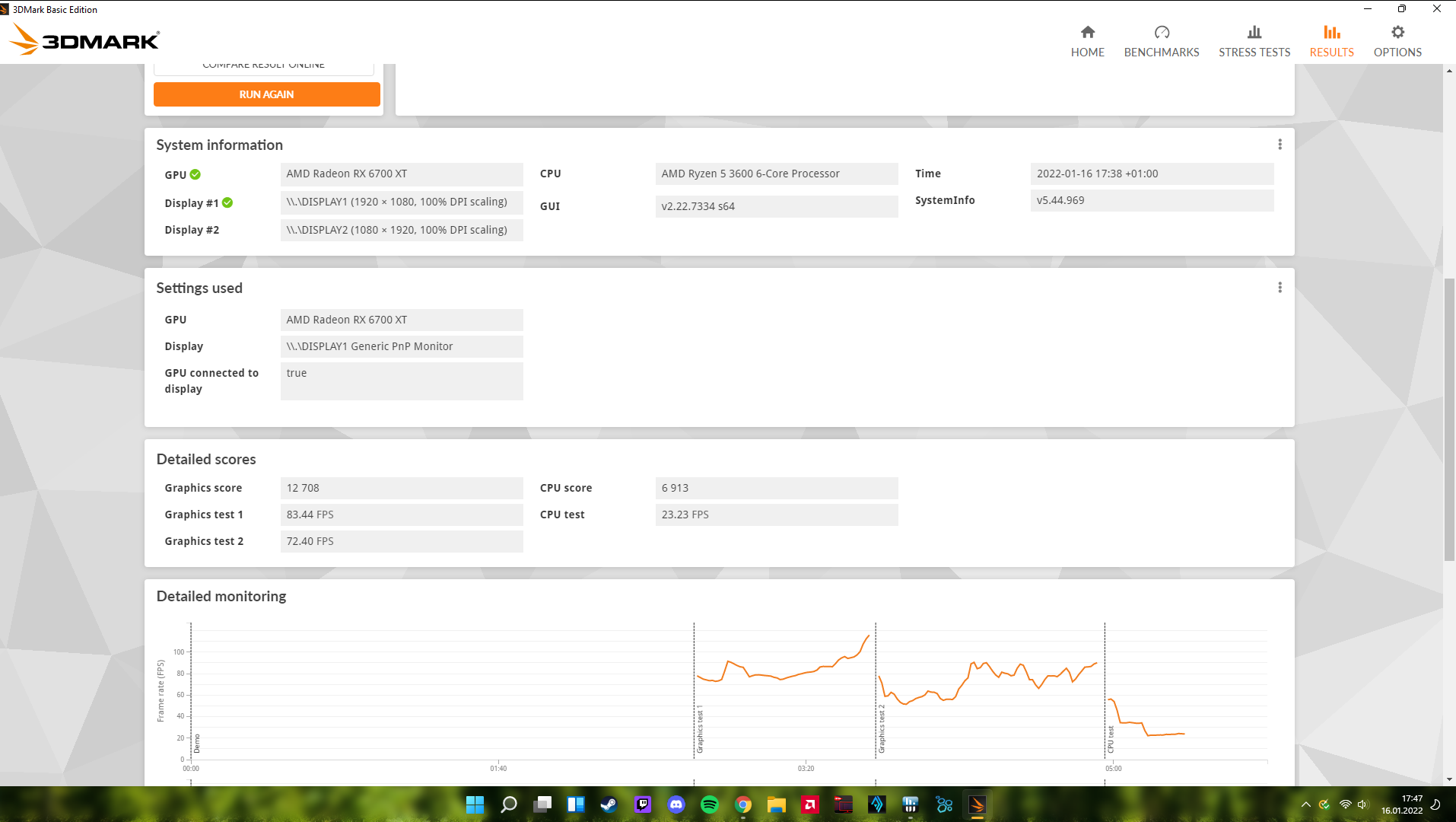
Task: Open the Windows Start menu
Action: click(475, 804)
